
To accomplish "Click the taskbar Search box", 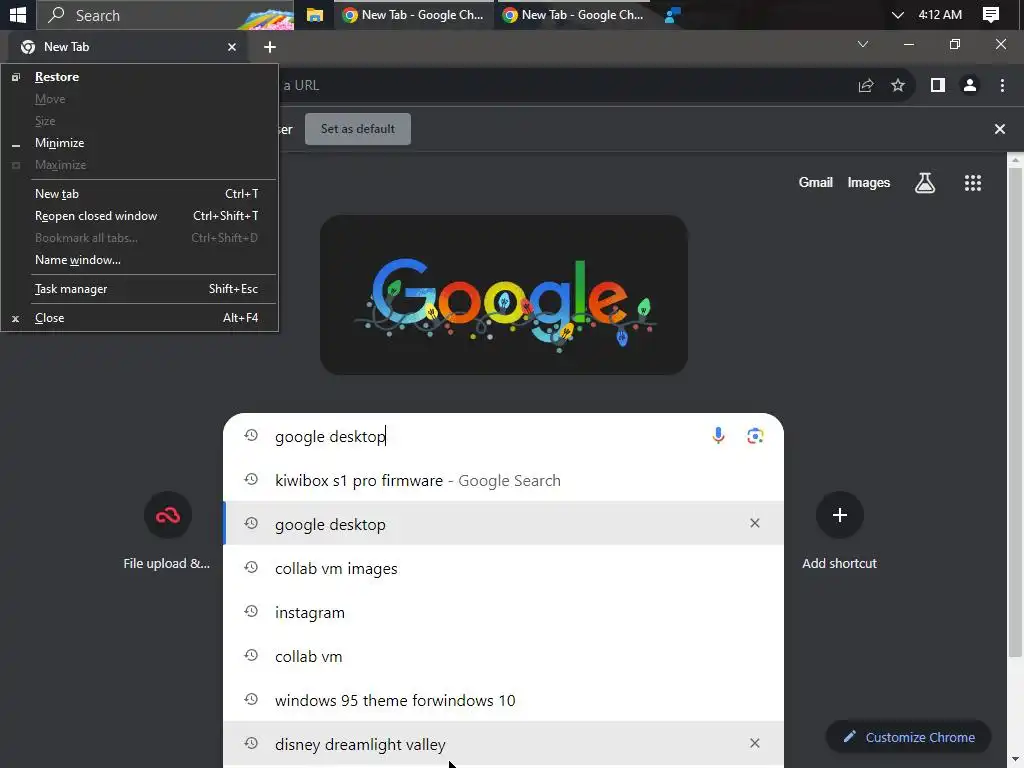I will 165,14.
